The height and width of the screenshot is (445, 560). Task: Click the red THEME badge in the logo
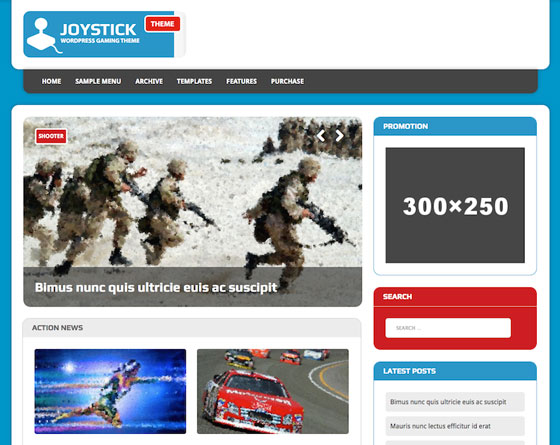[x=162, y=24]
